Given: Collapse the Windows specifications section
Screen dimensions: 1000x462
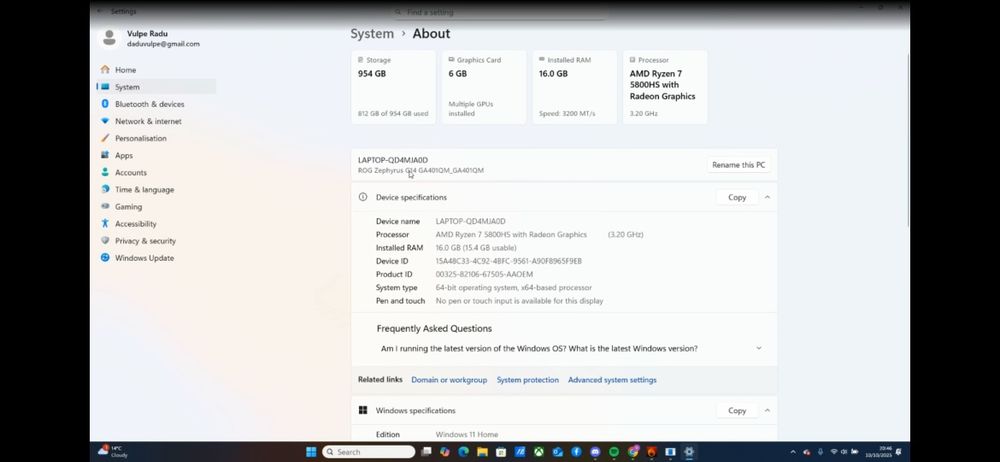Looking at the screenshot, I should (767, 410).
